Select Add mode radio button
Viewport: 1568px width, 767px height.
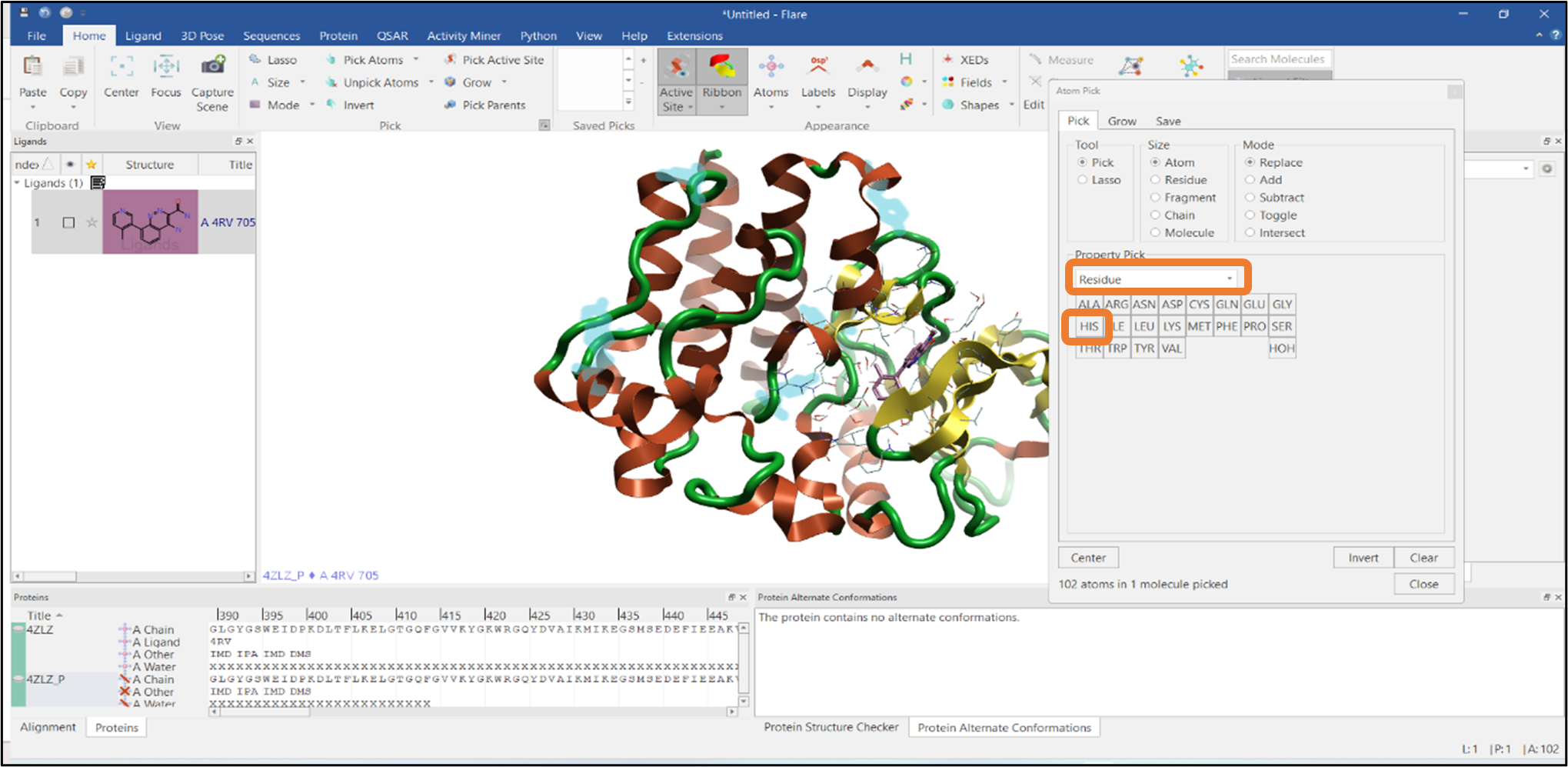1250,180
